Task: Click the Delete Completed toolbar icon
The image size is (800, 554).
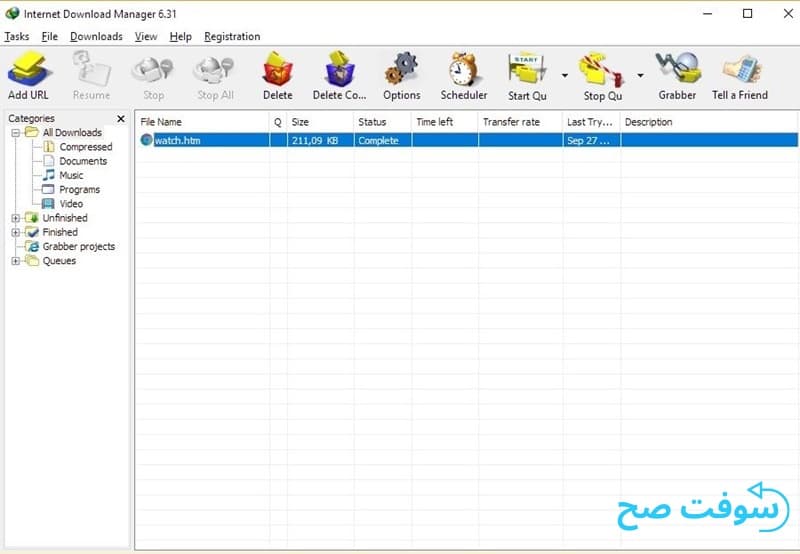Action: (x=339, y=69)
